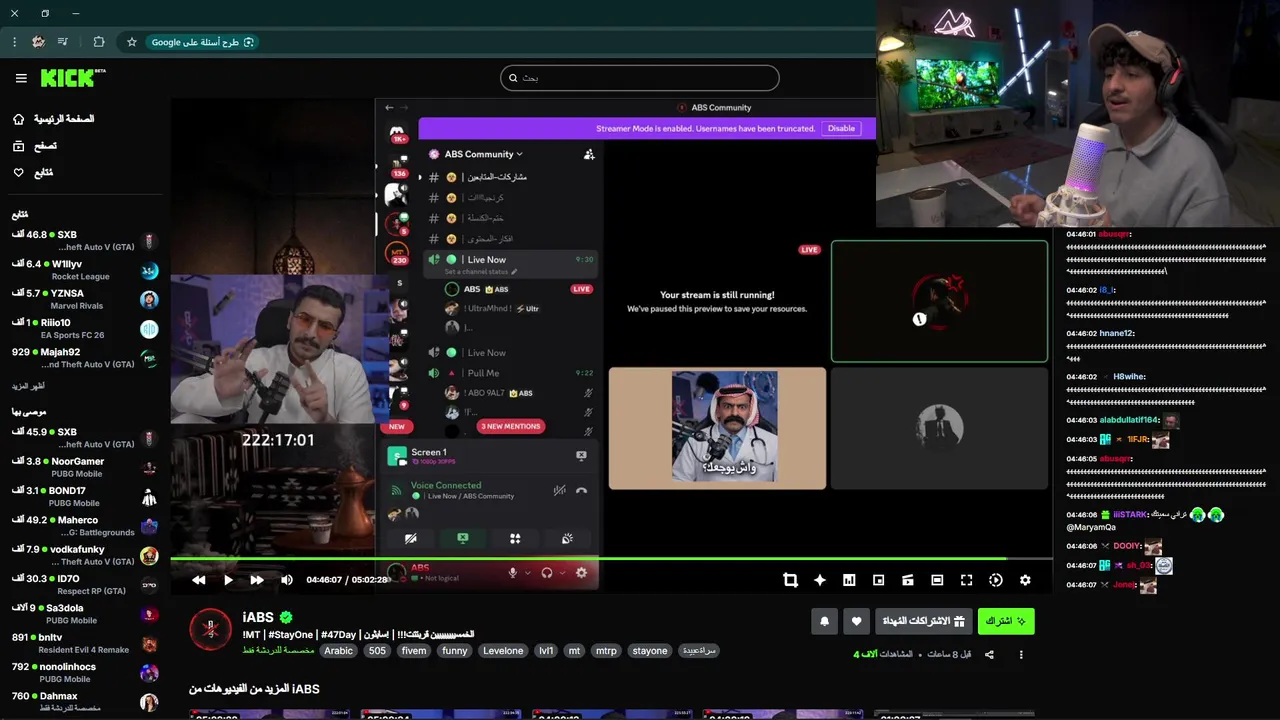Select the Arabic tag

pyautogui.click(x=338, y=651)
